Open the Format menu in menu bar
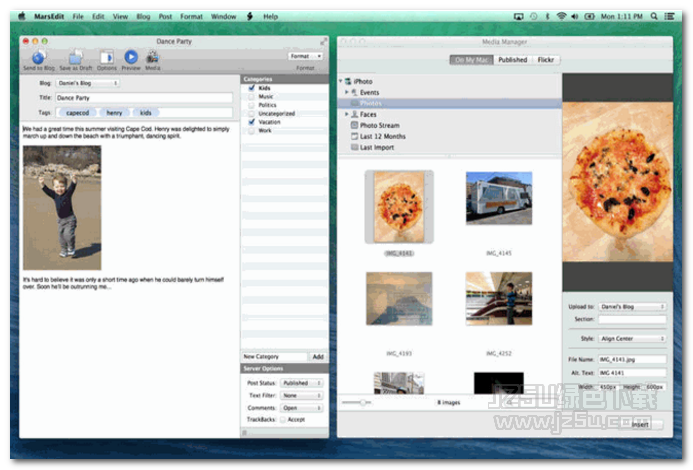Viewport: 693px width, 470px height. [191, 16]
